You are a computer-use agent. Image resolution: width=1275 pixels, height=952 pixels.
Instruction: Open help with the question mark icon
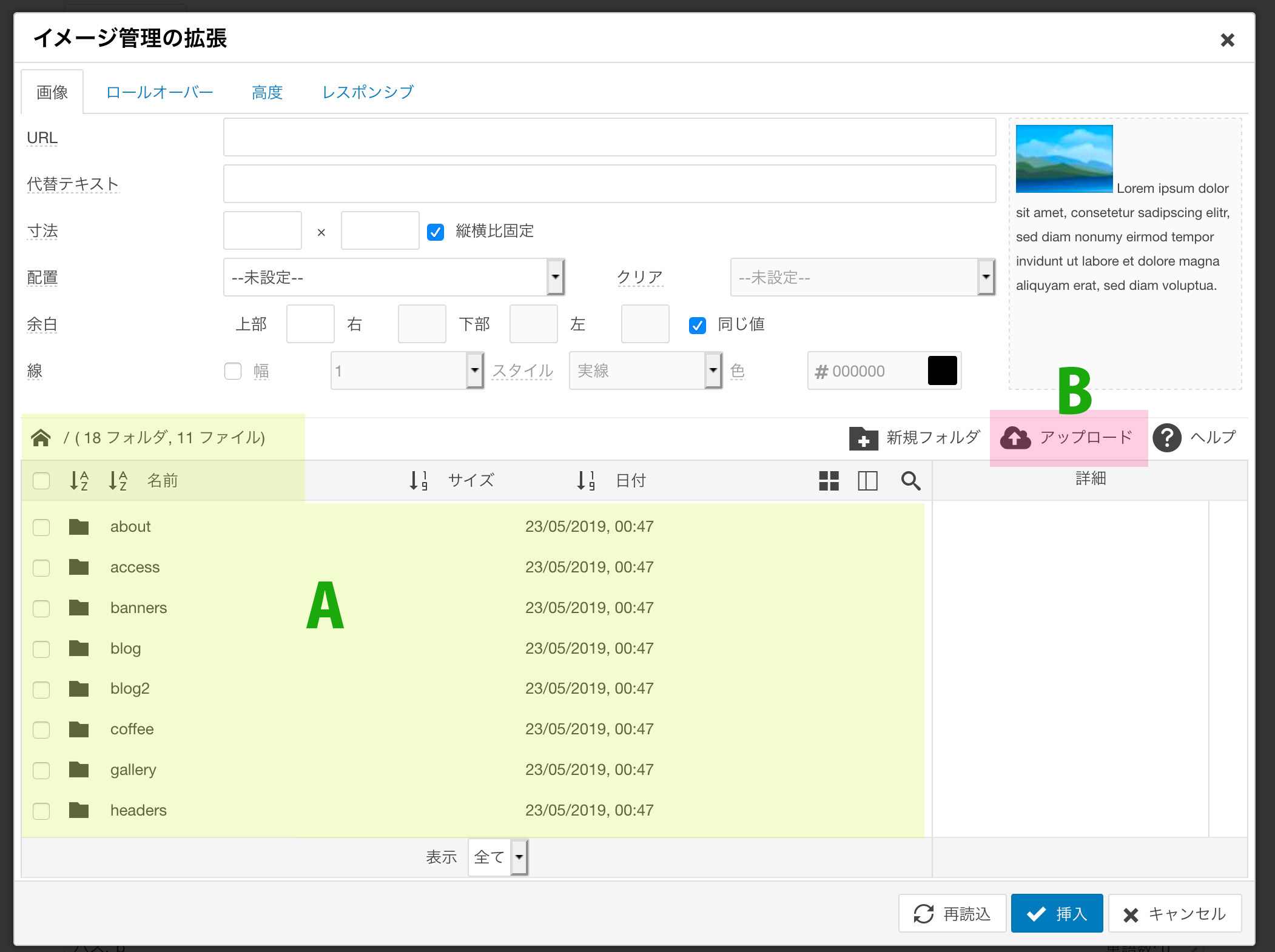coord(1166,438)
